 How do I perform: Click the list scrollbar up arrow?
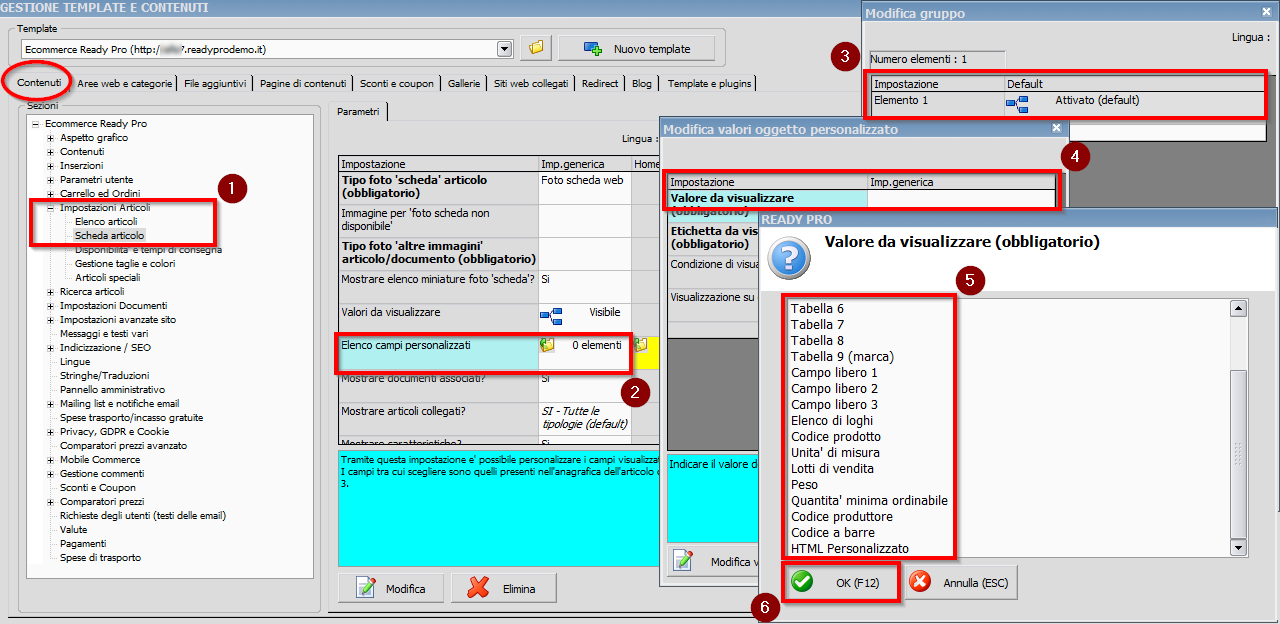click(1239, 308)
